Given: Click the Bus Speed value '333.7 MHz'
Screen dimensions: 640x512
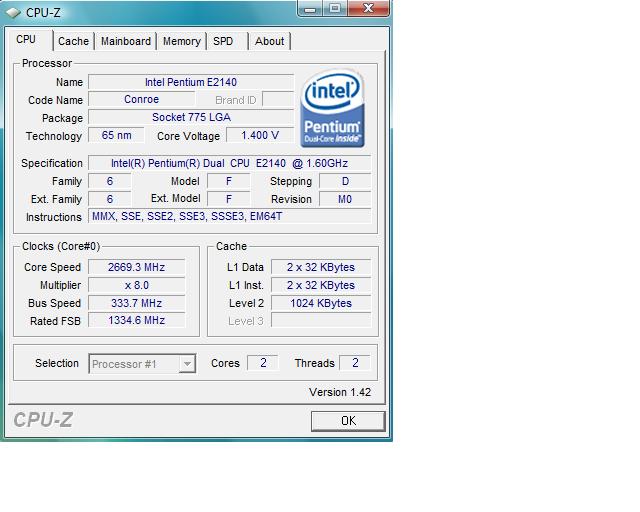Looking at the screenshot, I should pos(136,303).
